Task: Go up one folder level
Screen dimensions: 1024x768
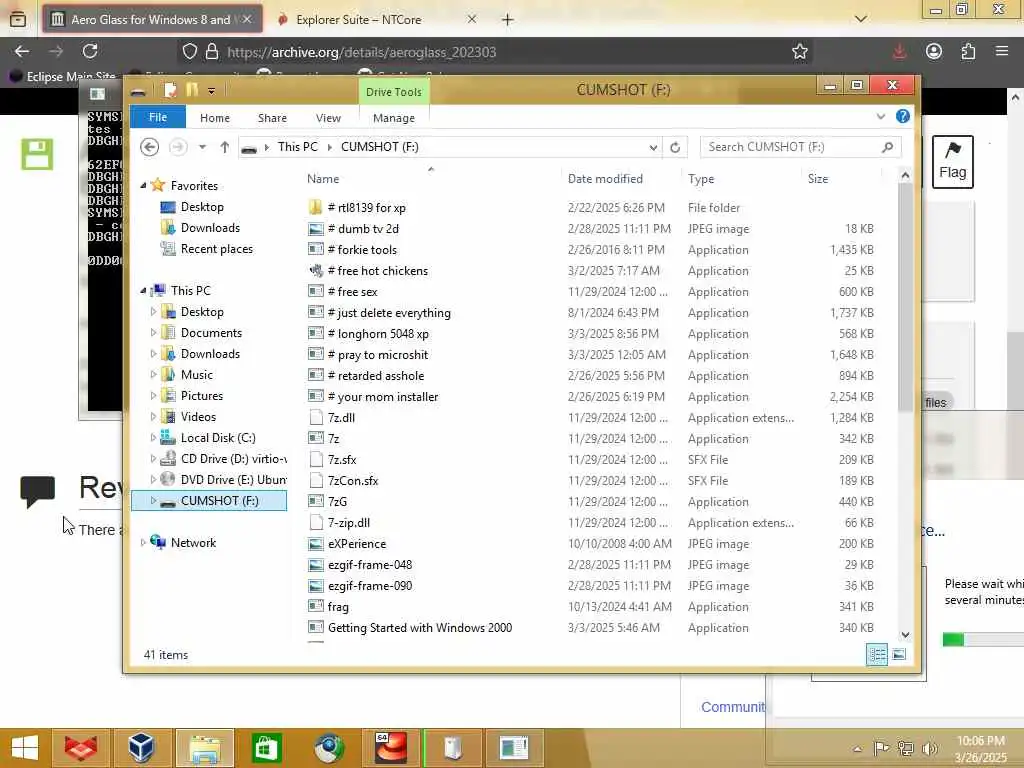Action: [x=225, y=147]
